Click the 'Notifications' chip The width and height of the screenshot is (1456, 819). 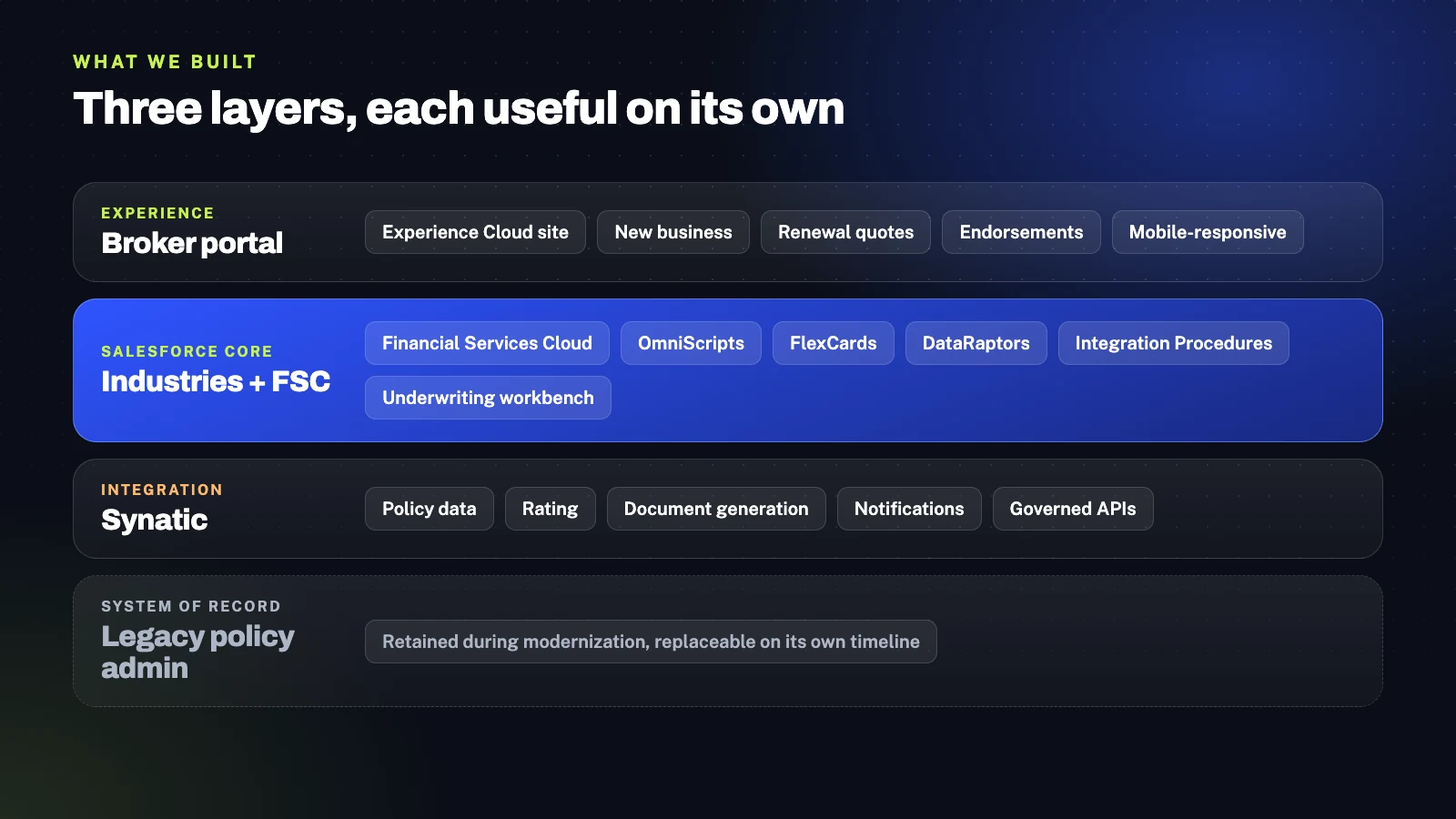pos(909,509)
